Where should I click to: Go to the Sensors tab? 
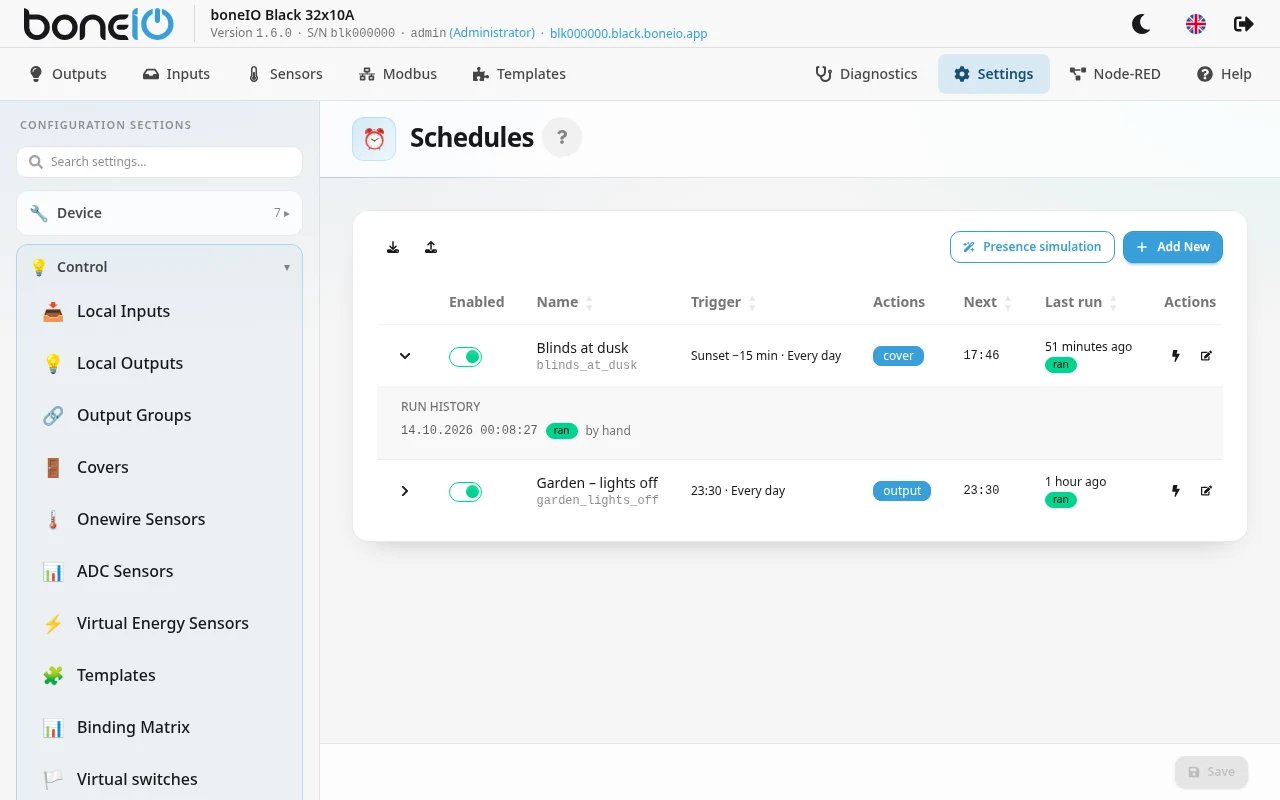coord(285,74)
